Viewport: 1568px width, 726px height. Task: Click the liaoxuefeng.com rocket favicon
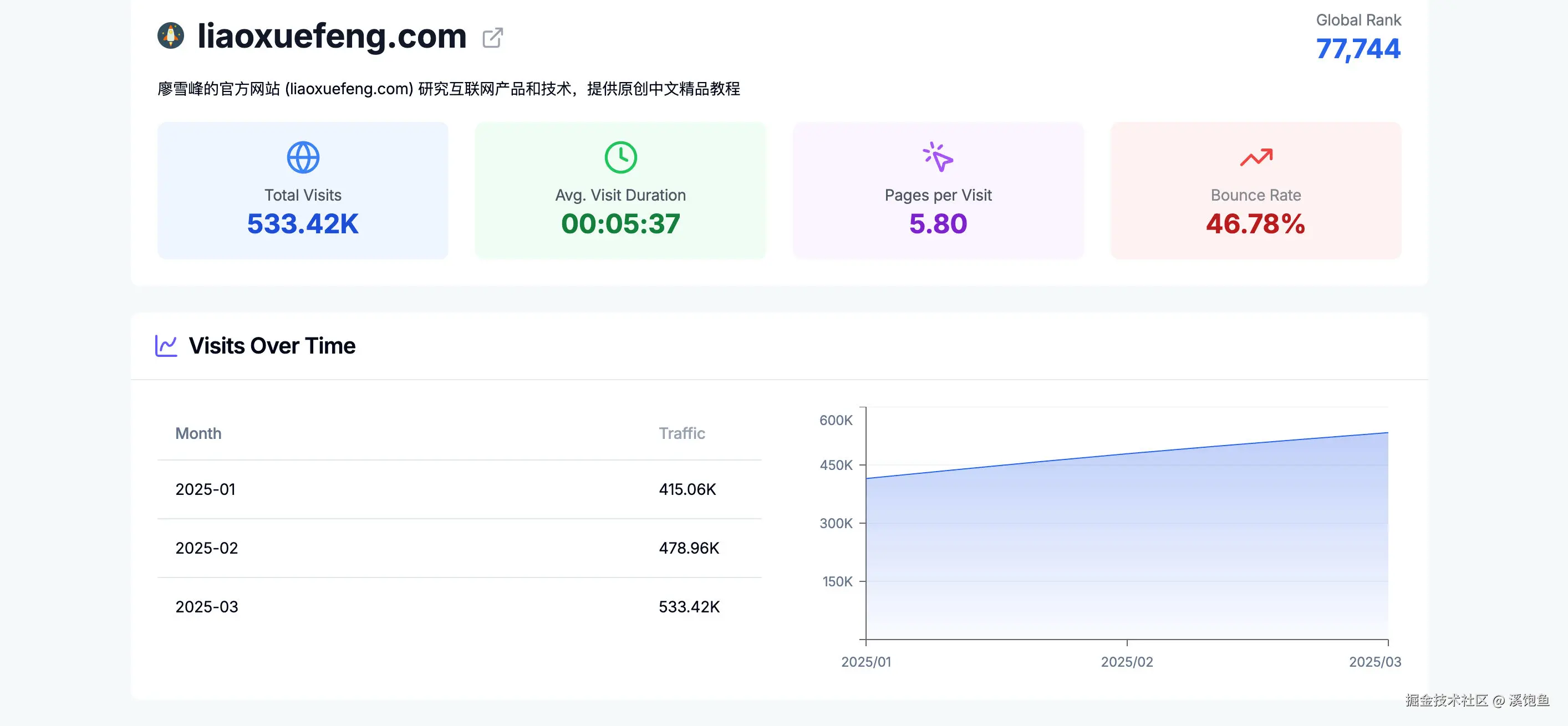pyautogui.click(x=170, y=36)
